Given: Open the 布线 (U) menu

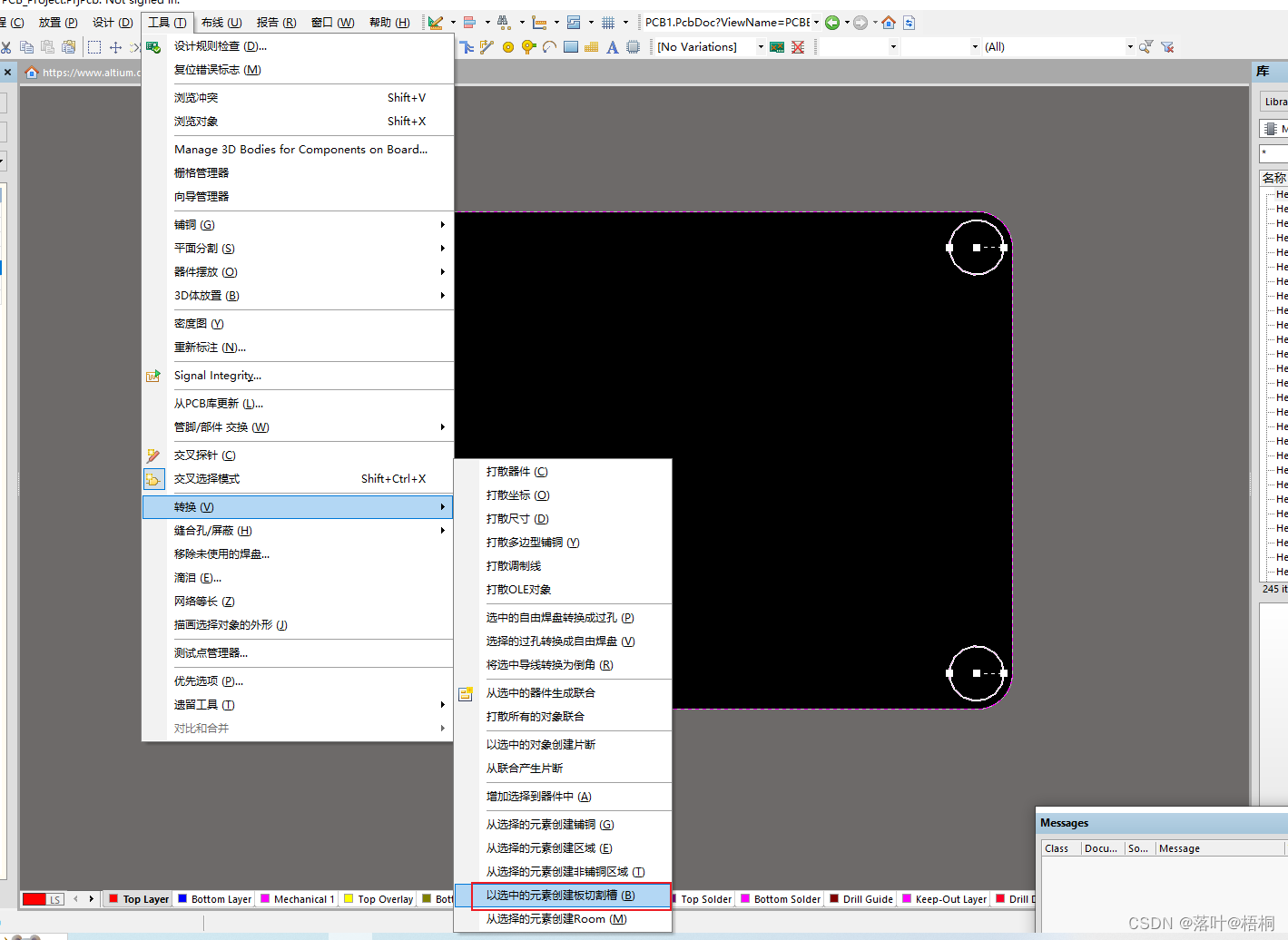Looking at the screenshot, I should [221, 23].
